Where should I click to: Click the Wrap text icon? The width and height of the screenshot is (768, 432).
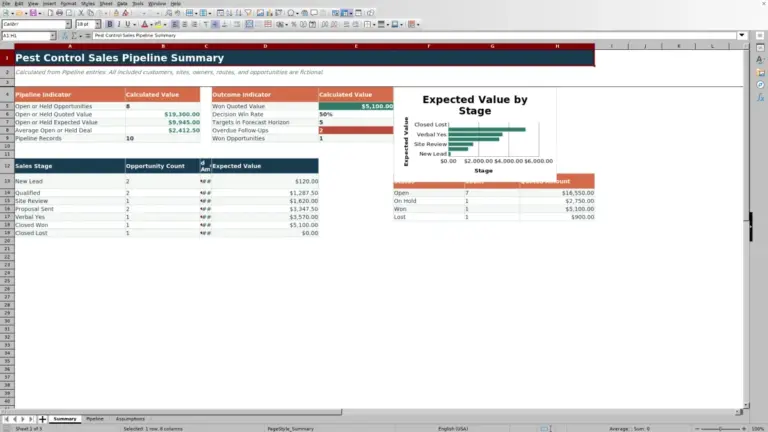237,24
